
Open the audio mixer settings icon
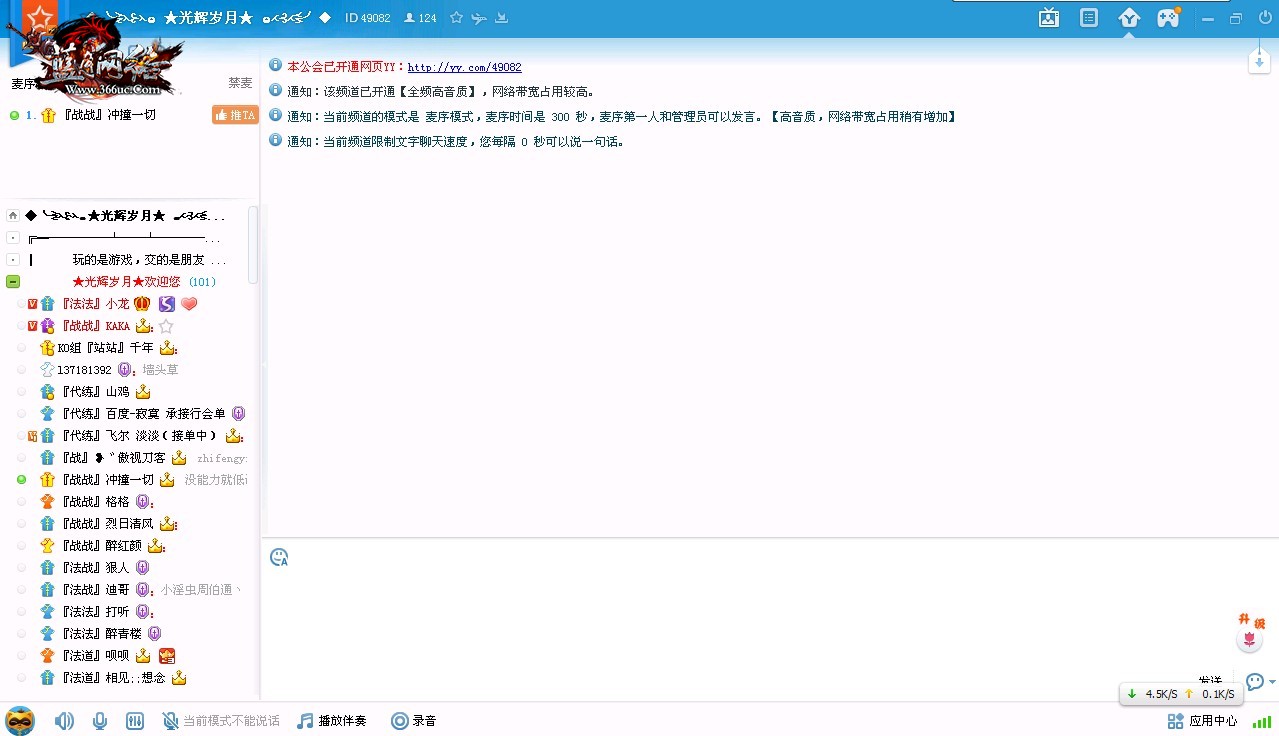(x=135, y=721)
